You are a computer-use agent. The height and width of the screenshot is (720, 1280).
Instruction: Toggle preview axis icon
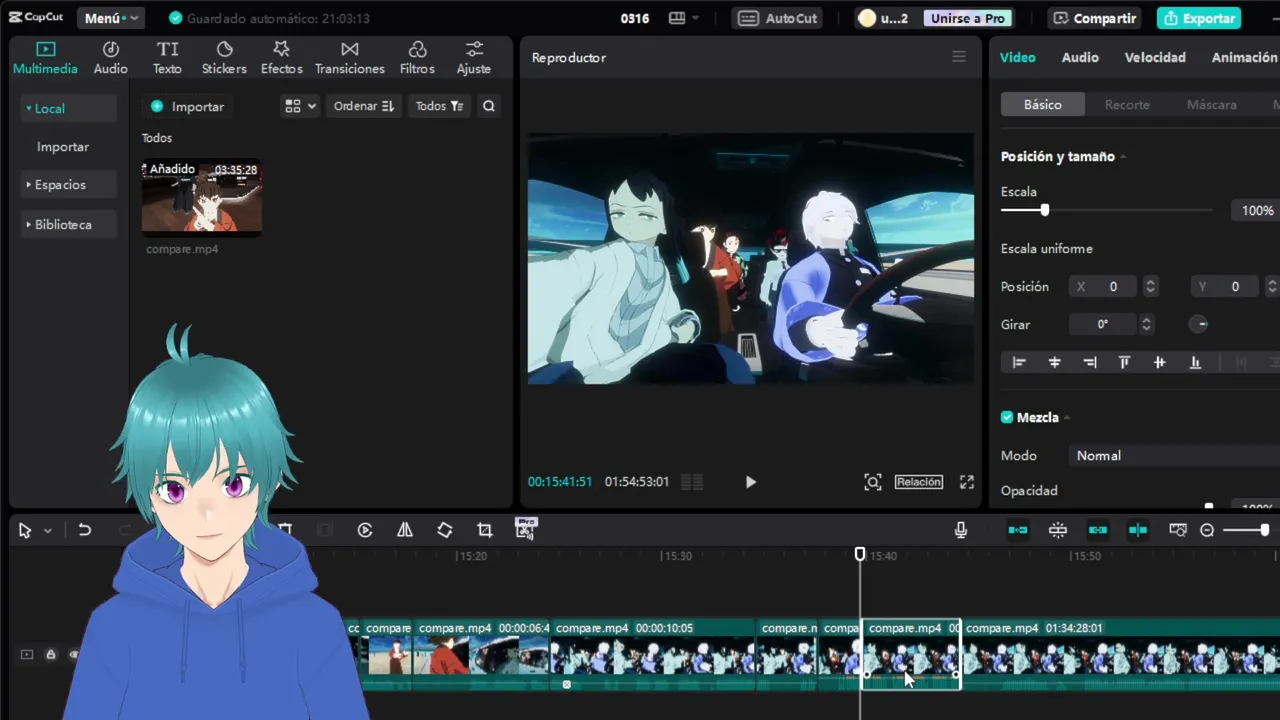[x=1138, y=530]
